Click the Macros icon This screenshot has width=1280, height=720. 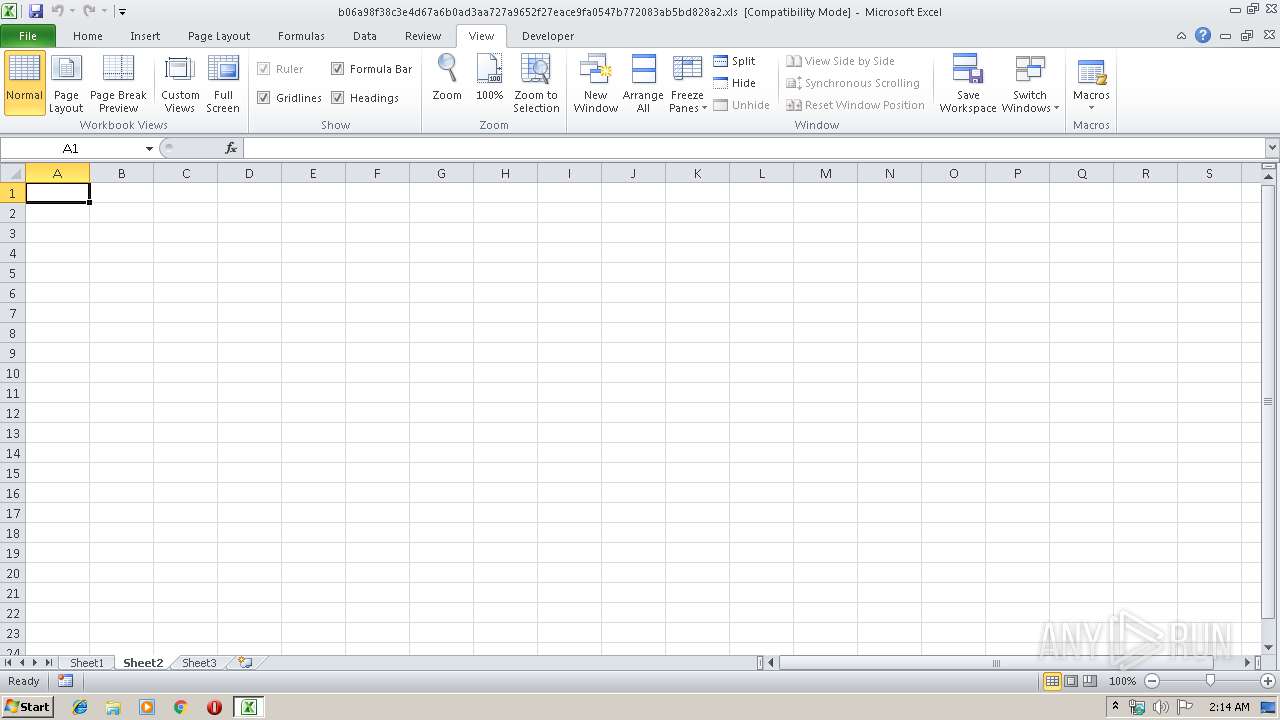1091,75
